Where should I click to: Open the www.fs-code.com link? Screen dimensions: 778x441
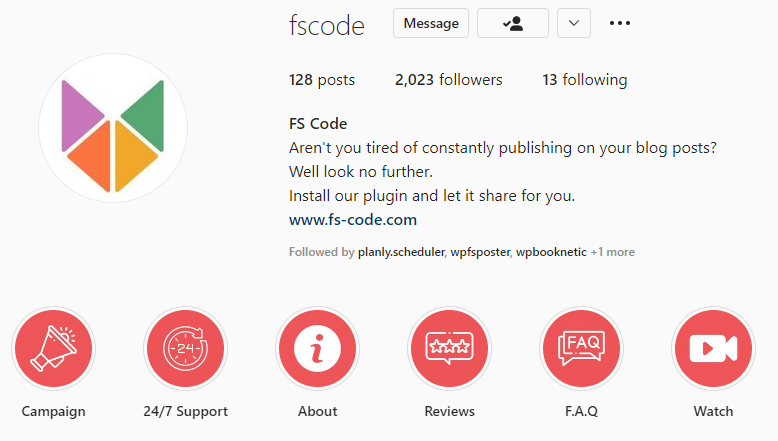[x=353, y=220]
